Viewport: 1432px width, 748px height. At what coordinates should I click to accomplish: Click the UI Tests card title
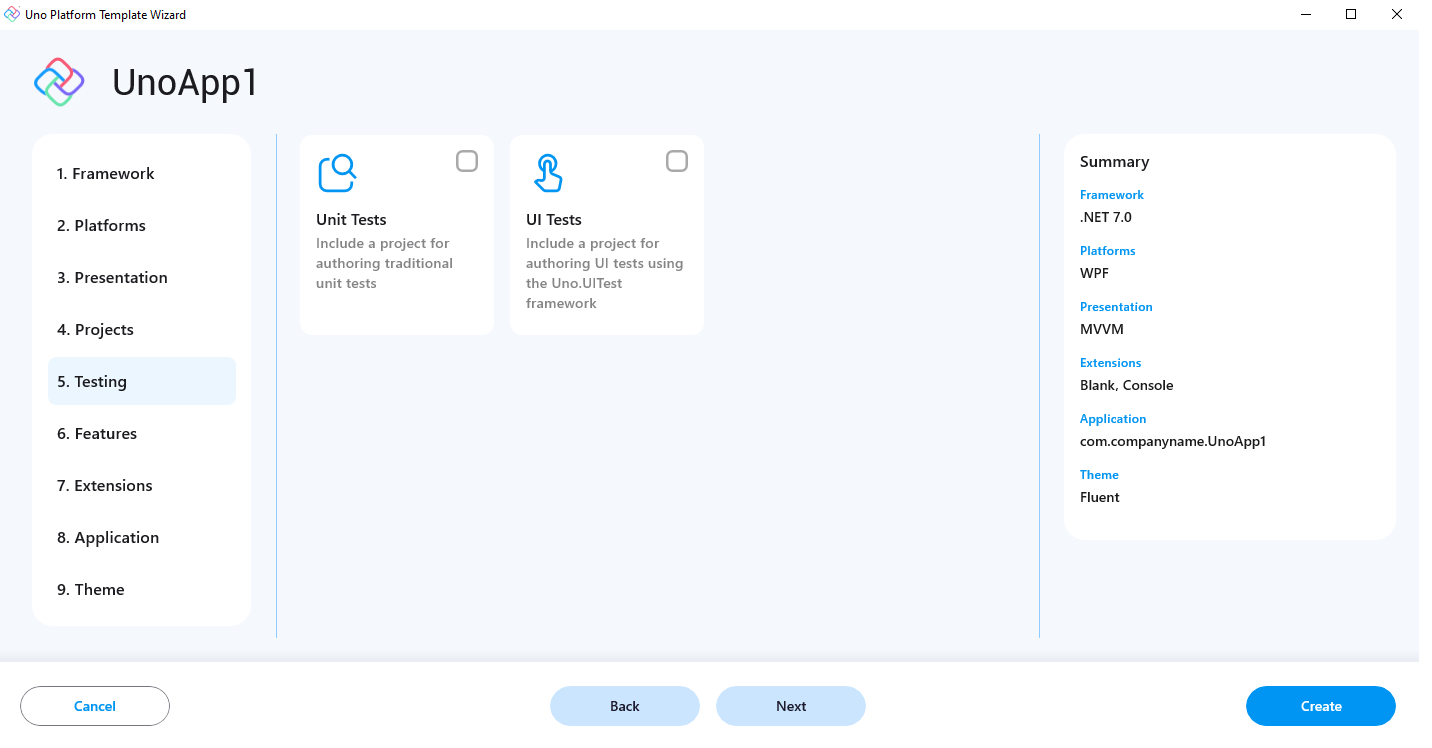coord(554,219)
